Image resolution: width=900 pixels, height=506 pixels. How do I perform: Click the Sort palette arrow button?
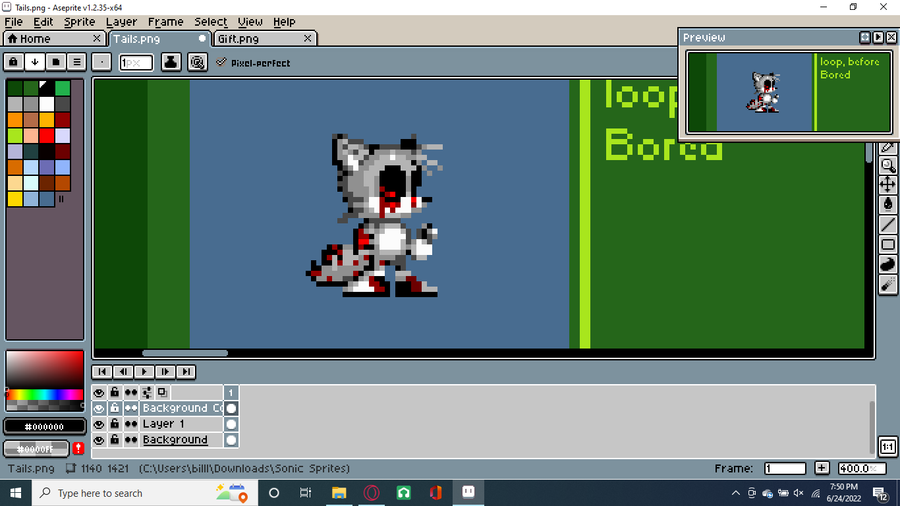pos(34,62)
